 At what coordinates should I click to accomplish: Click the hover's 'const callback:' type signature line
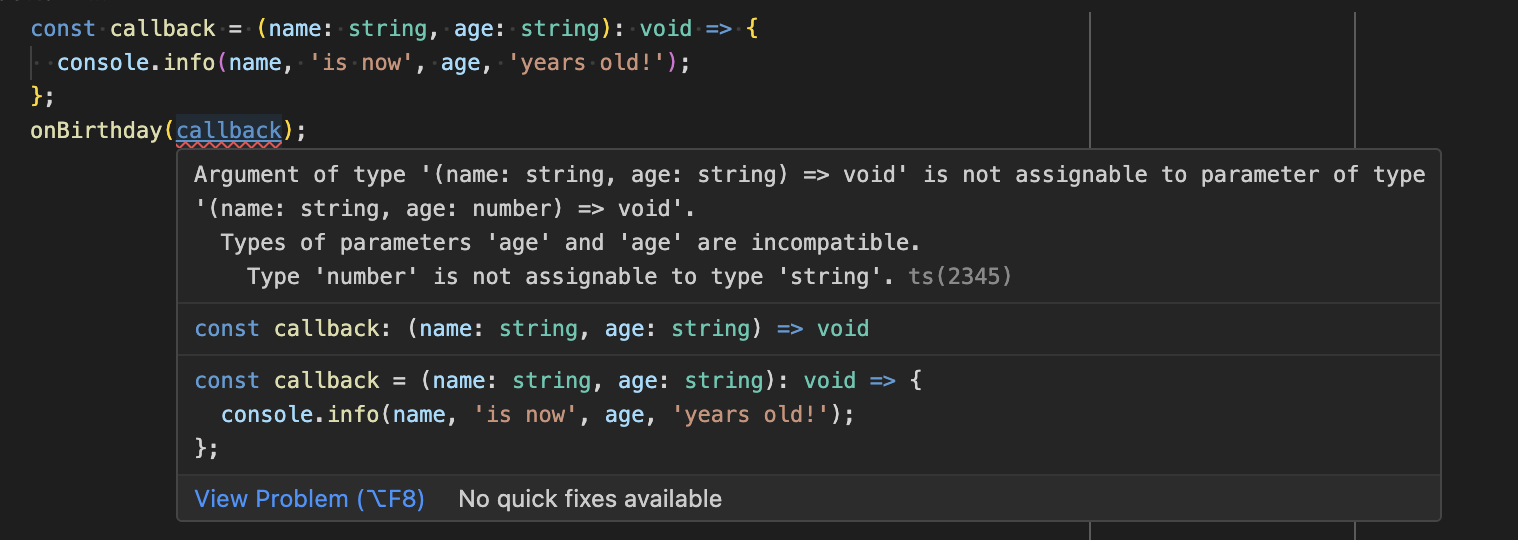[x=531, y=329]
